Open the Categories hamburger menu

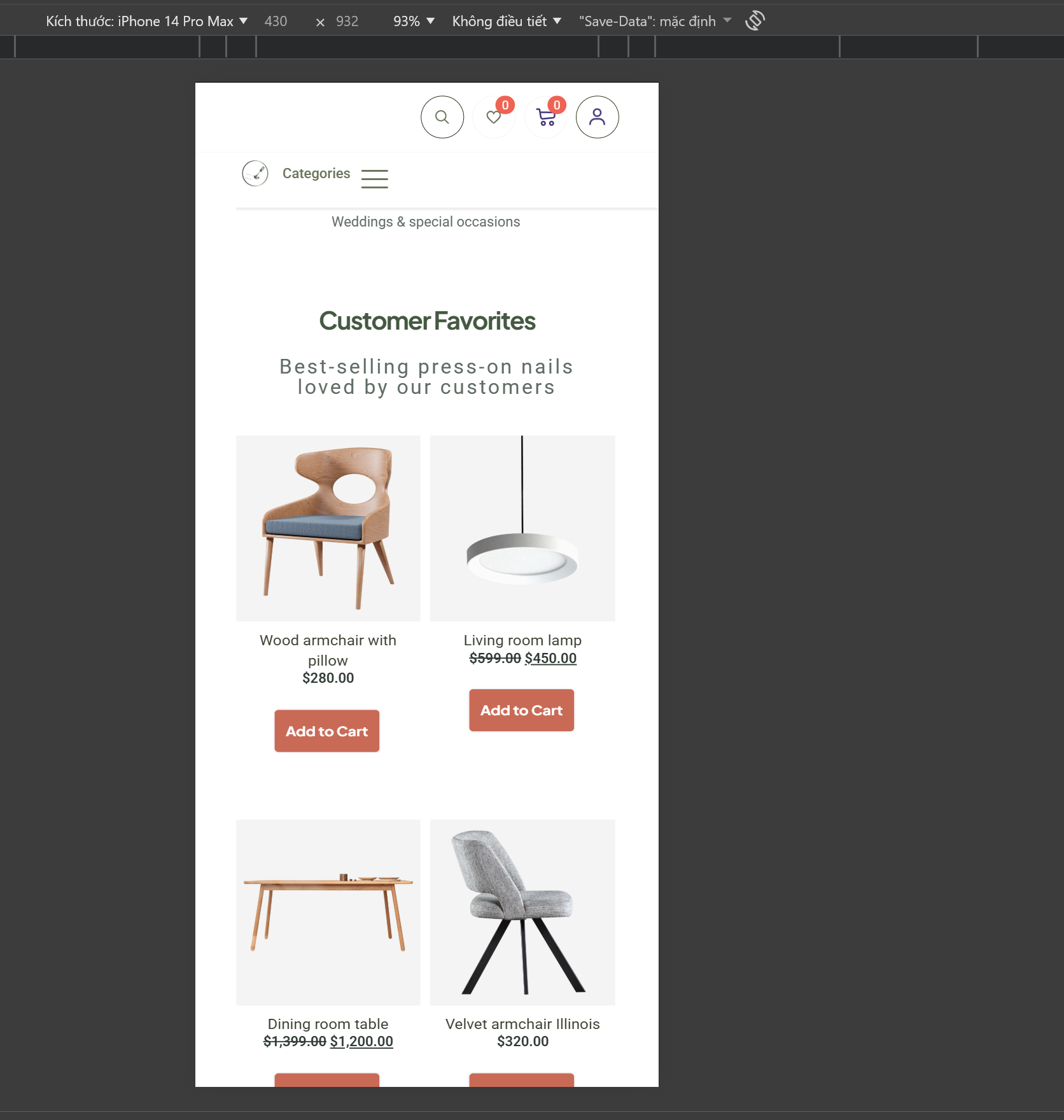pyautogui.click(x=374, y=178)
